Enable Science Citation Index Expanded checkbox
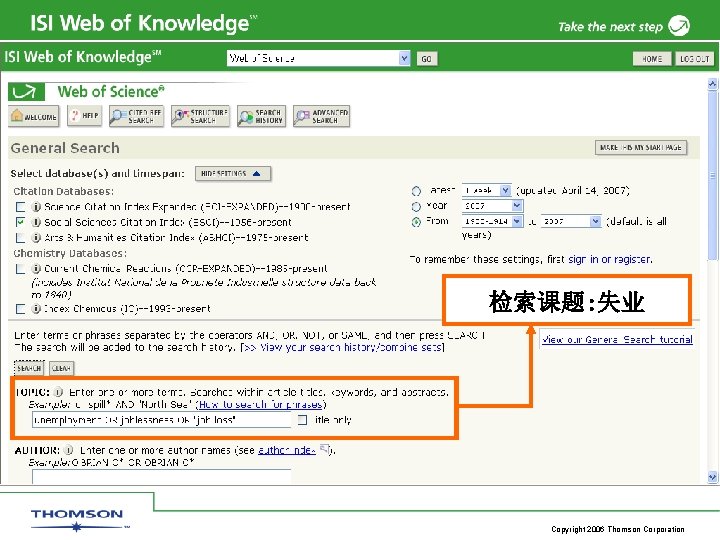The height and width of the screenshot is (540, 720). 20,207
